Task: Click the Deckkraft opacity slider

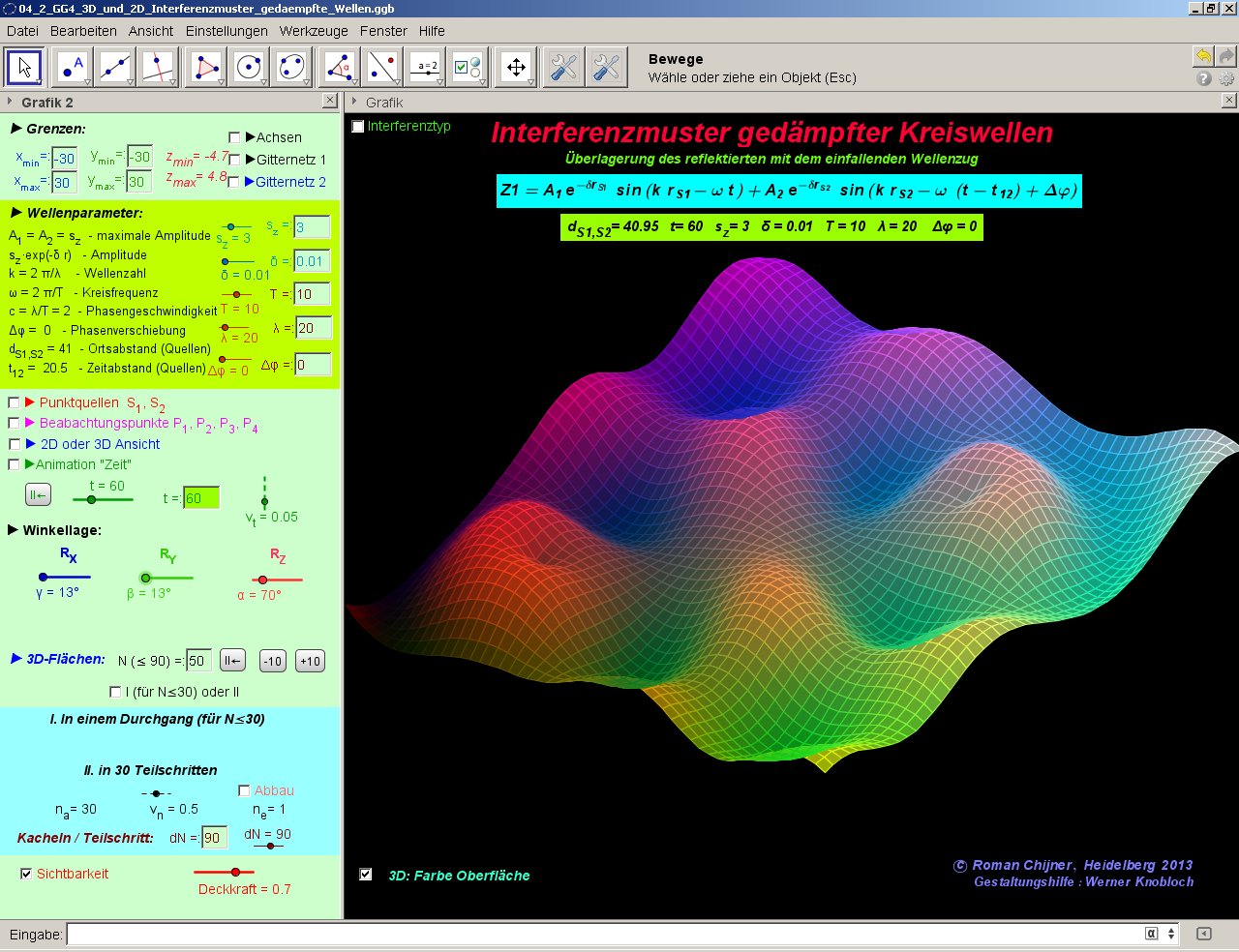Action: click(235, 873)
